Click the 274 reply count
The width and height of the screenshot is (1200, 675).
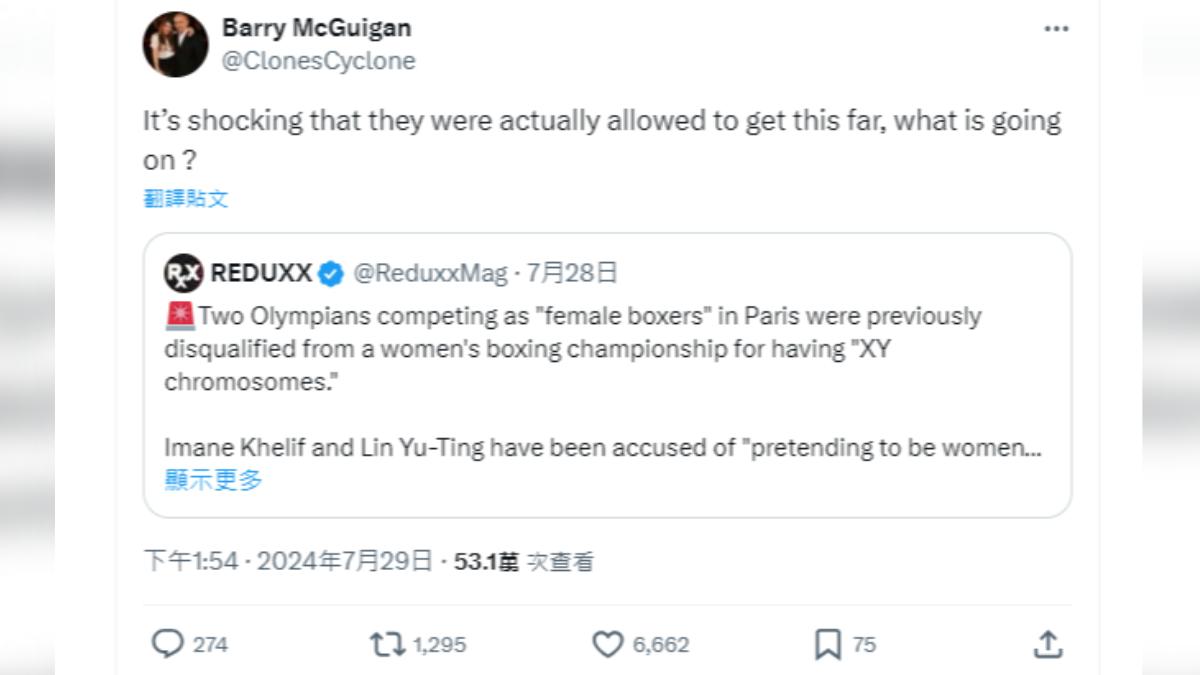tap(210, 645)
